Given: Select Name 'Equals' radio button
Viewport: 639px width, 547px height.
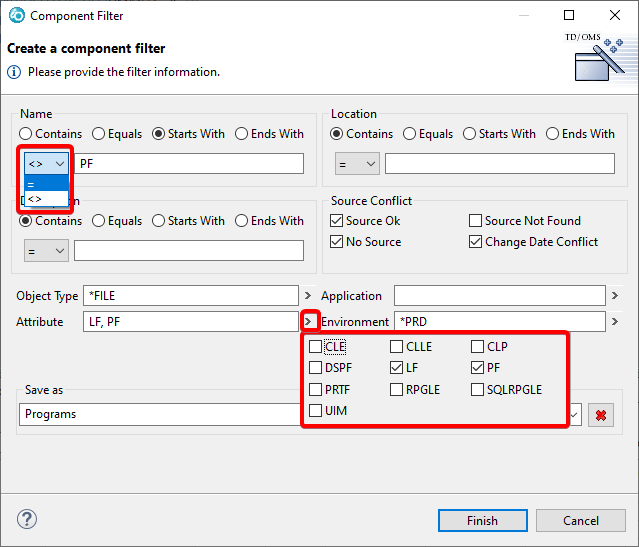Looking at the screenshot, I should click(99, 134).
